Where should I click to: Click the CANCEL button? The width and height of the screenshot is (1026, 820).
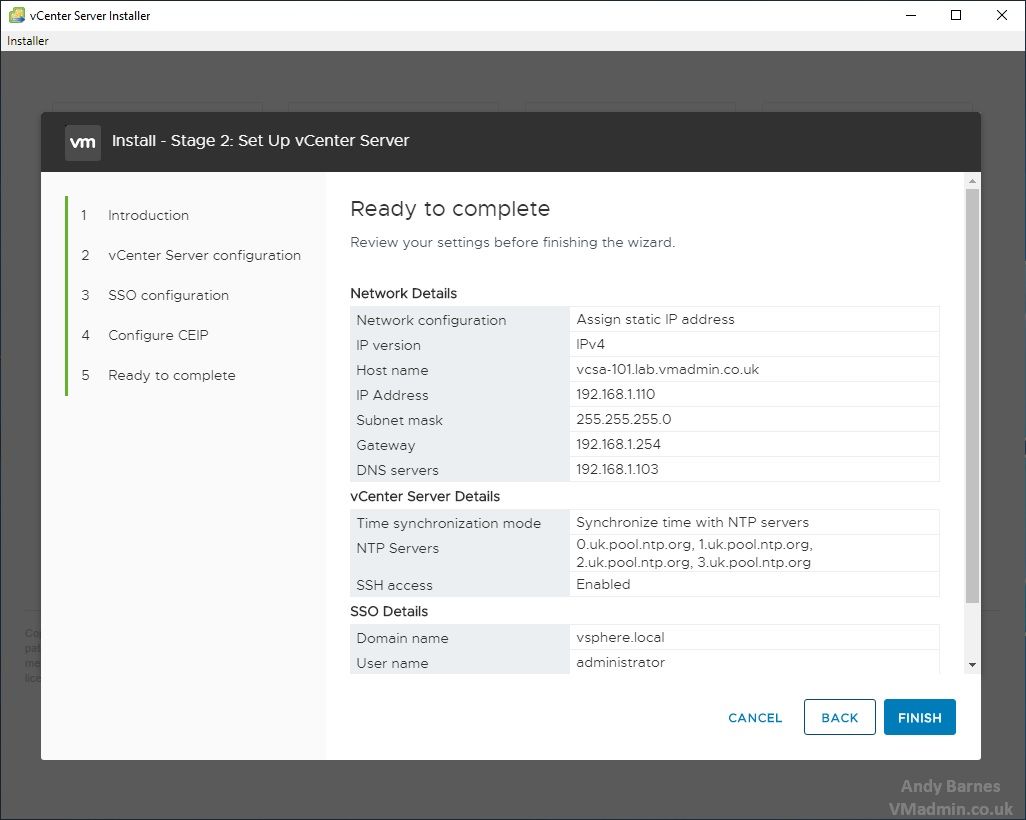coord(755,718)
